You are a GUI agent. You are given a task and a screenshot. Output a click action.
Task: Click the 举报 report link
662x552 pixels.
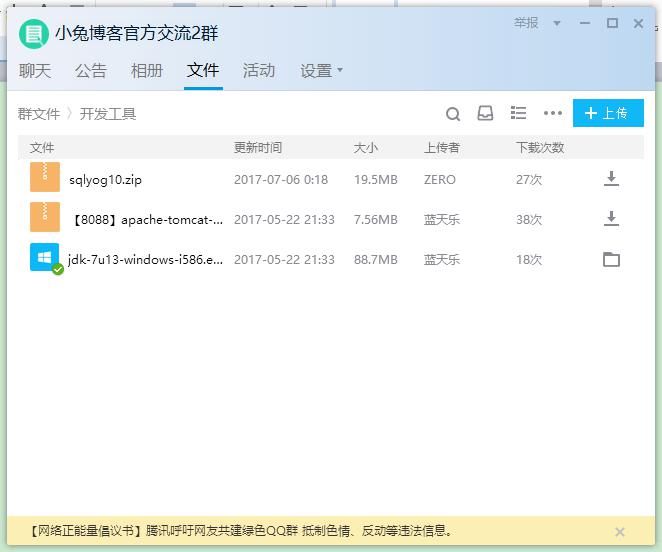pyautogui.click(x=526, y=23)
